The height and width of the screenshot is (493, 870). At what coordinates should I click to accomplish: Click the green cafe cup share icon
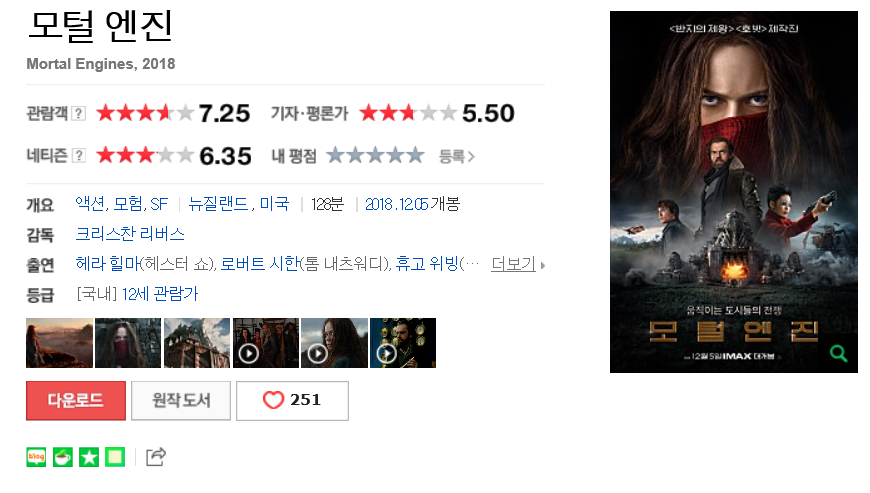(63, 457)
